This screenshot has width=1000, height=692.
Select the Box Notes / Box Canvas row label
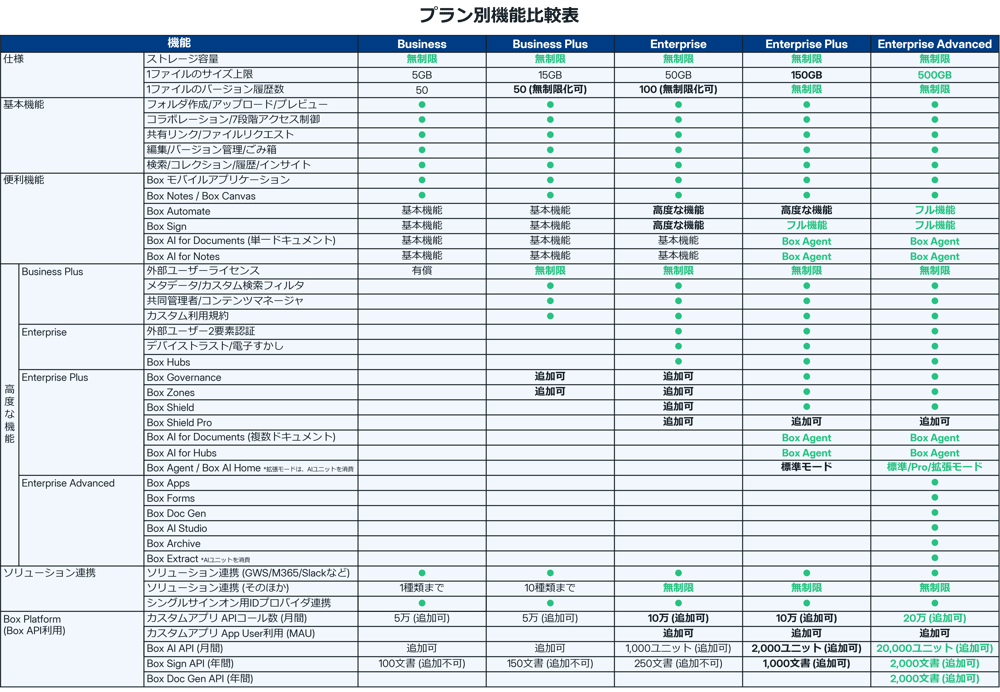tap(201, 196)
